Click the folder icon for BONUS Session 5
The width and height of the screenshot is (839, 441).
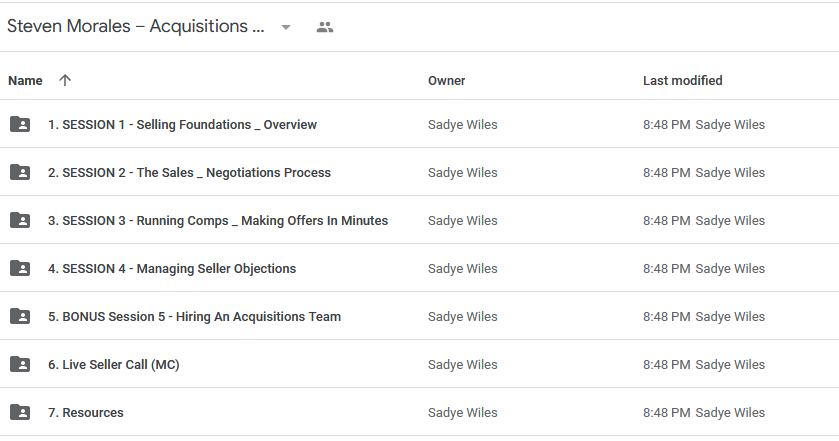pos(20,316)
